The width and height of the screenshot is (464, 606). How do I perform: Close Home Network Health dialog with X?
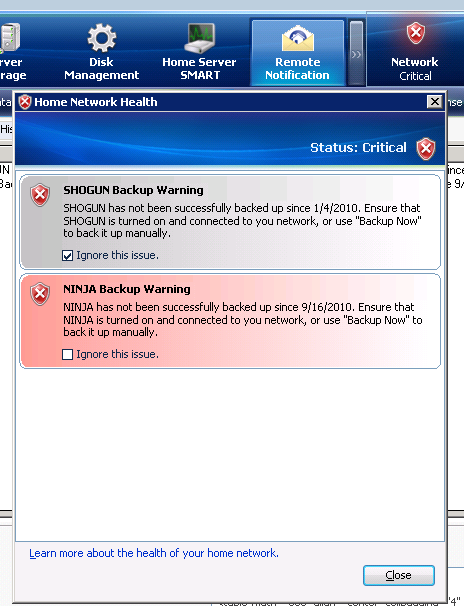[435, 102]
